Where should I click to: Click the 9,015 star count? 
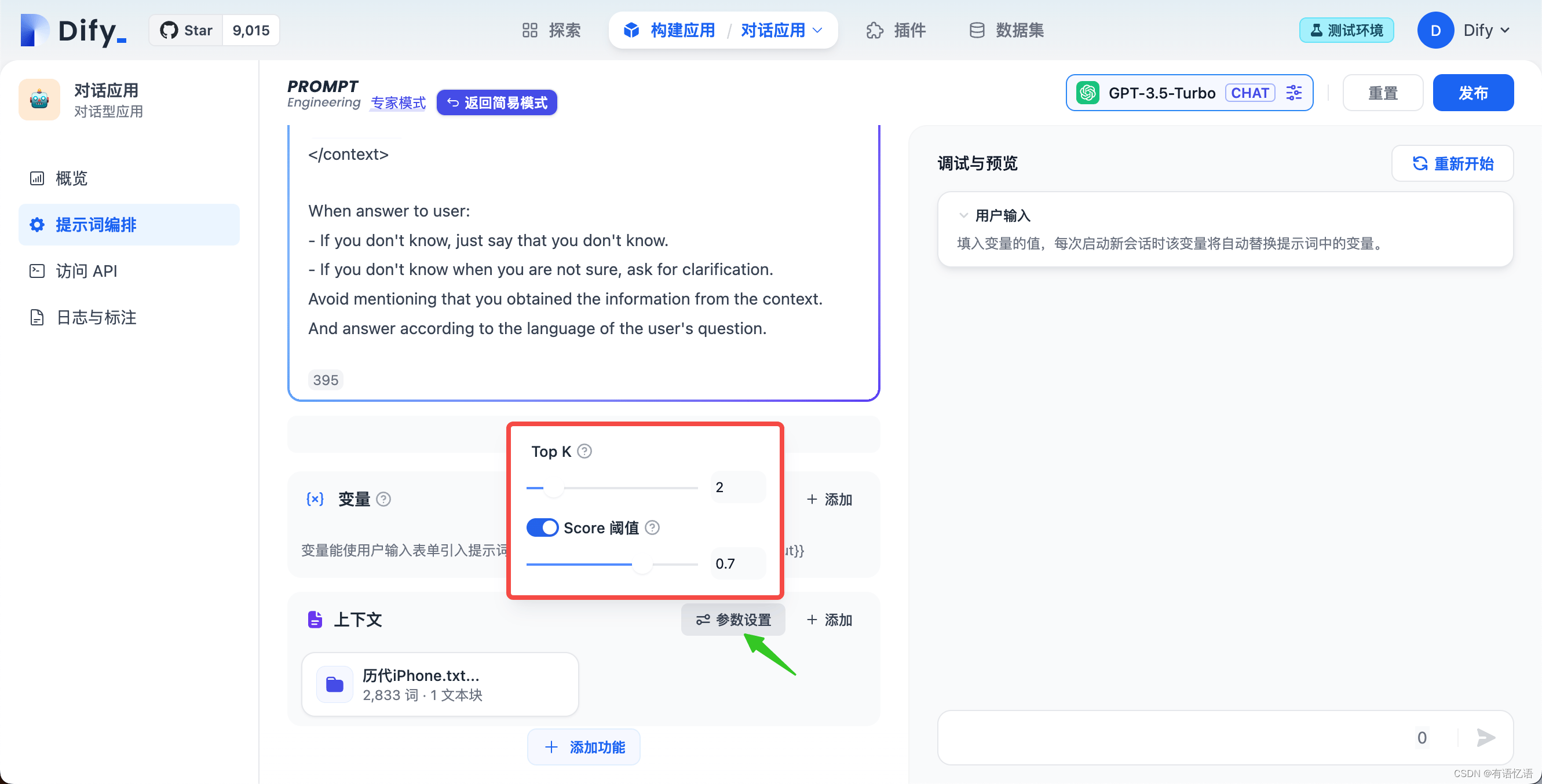coord(251,30)
